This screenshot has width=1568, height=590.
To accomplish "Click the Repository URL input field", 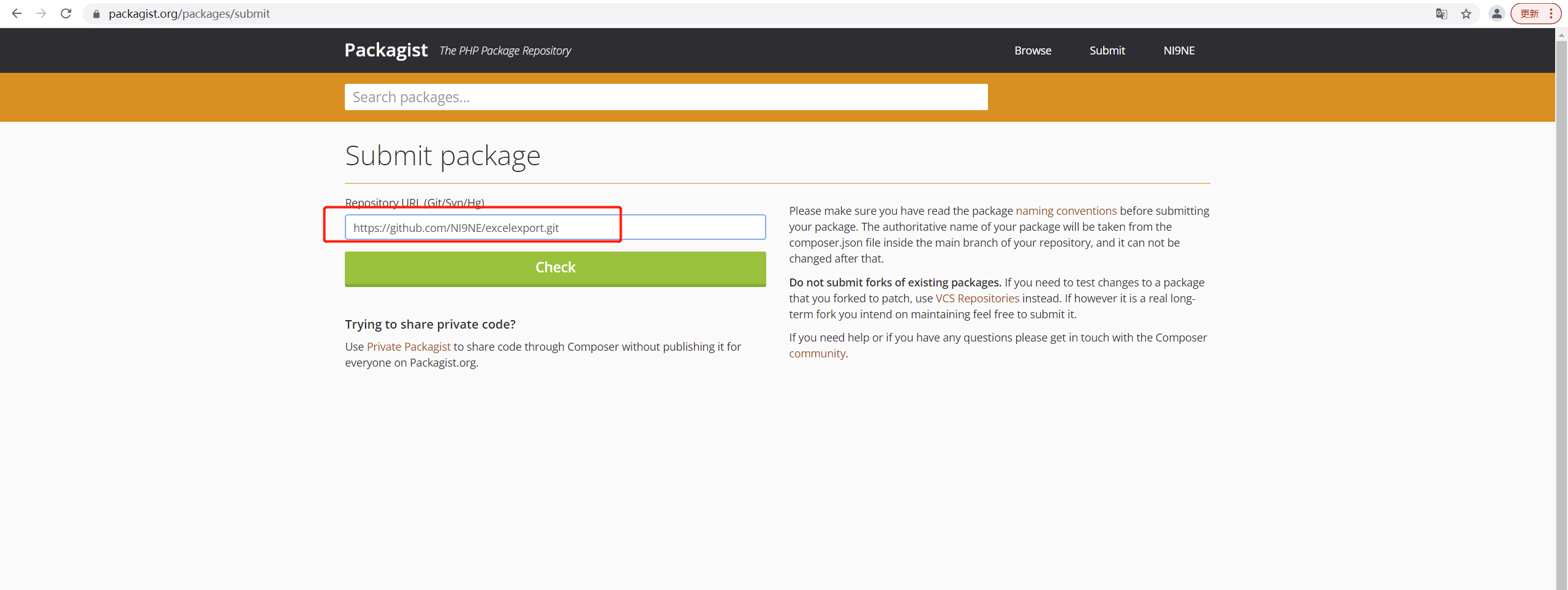I will pyautogui.click(x=555, y=228).
